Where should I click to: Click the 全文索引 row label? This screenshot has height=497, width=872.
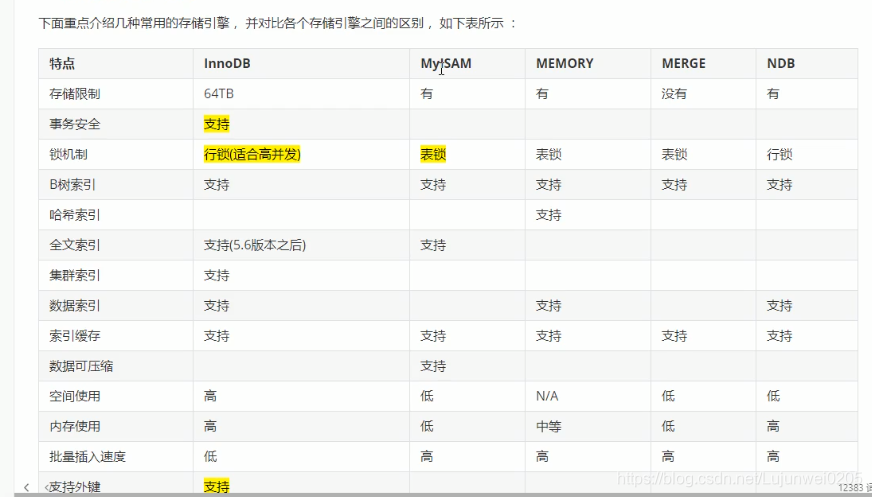(x=75, y=245)
